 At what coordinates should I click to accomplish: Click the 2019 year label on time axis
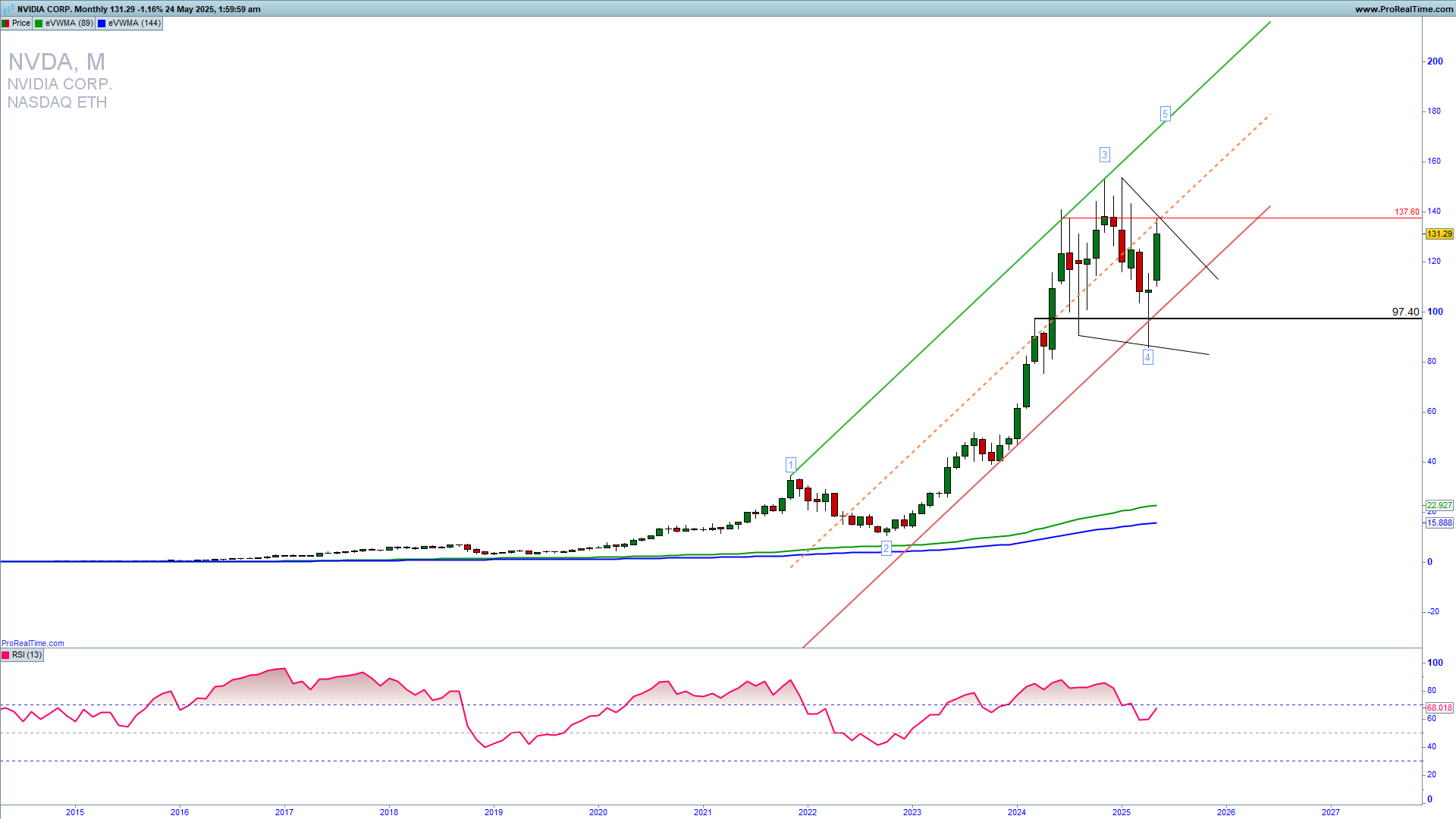(494, 813)
